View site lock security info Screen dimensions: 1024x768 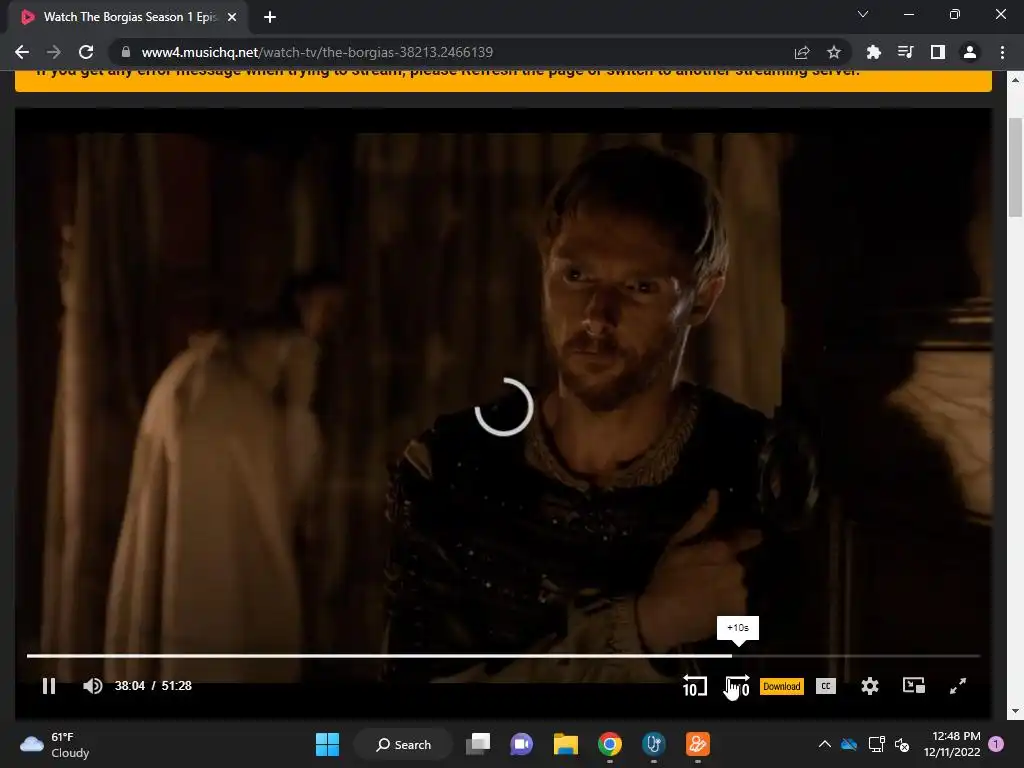click(x=126, y=52)
